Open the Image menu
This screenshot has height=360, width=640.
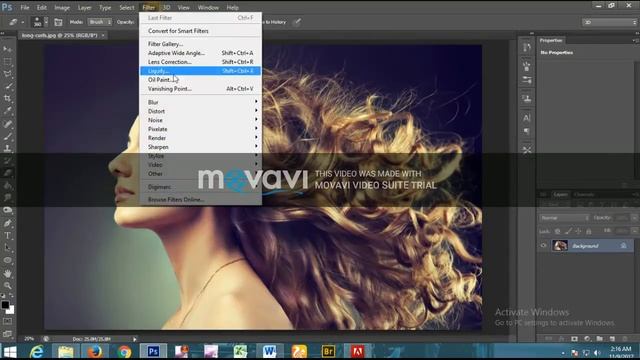pos(62,7)
